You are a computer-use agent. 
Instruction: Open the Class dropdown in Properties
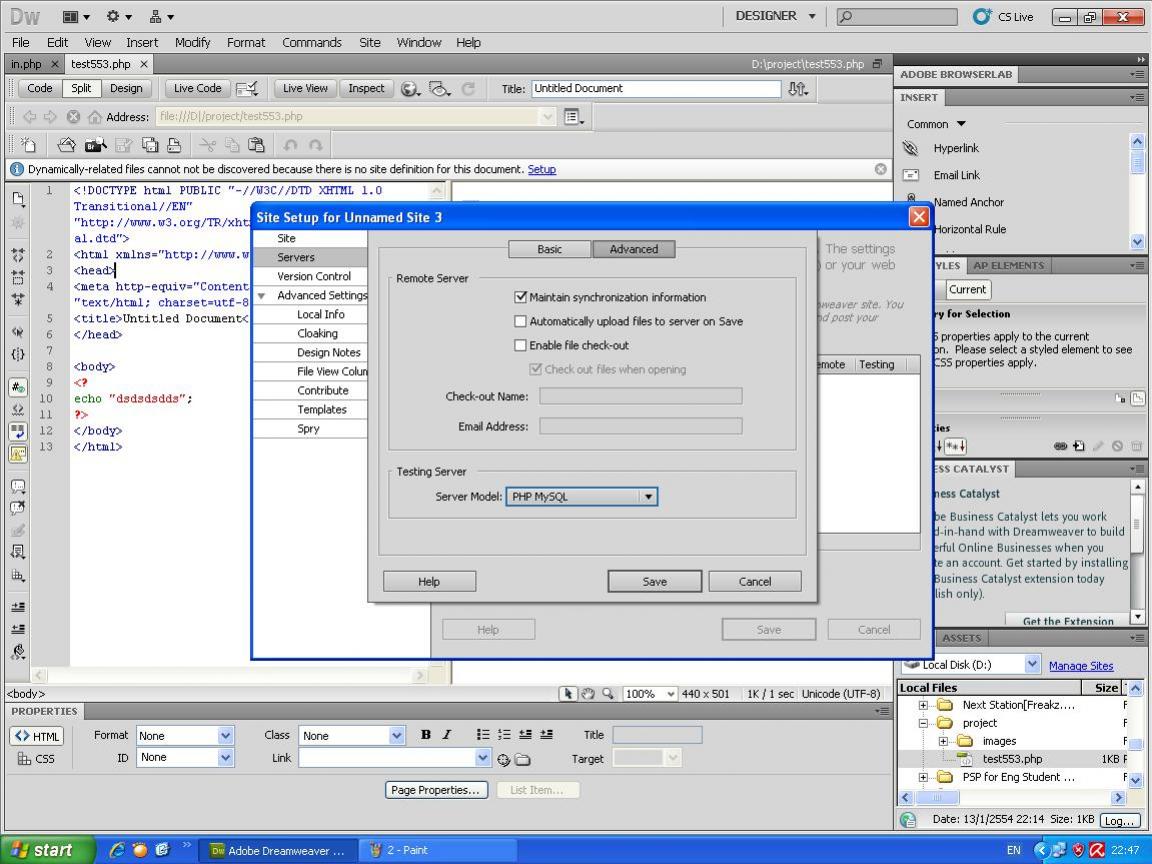pos(396,735)
